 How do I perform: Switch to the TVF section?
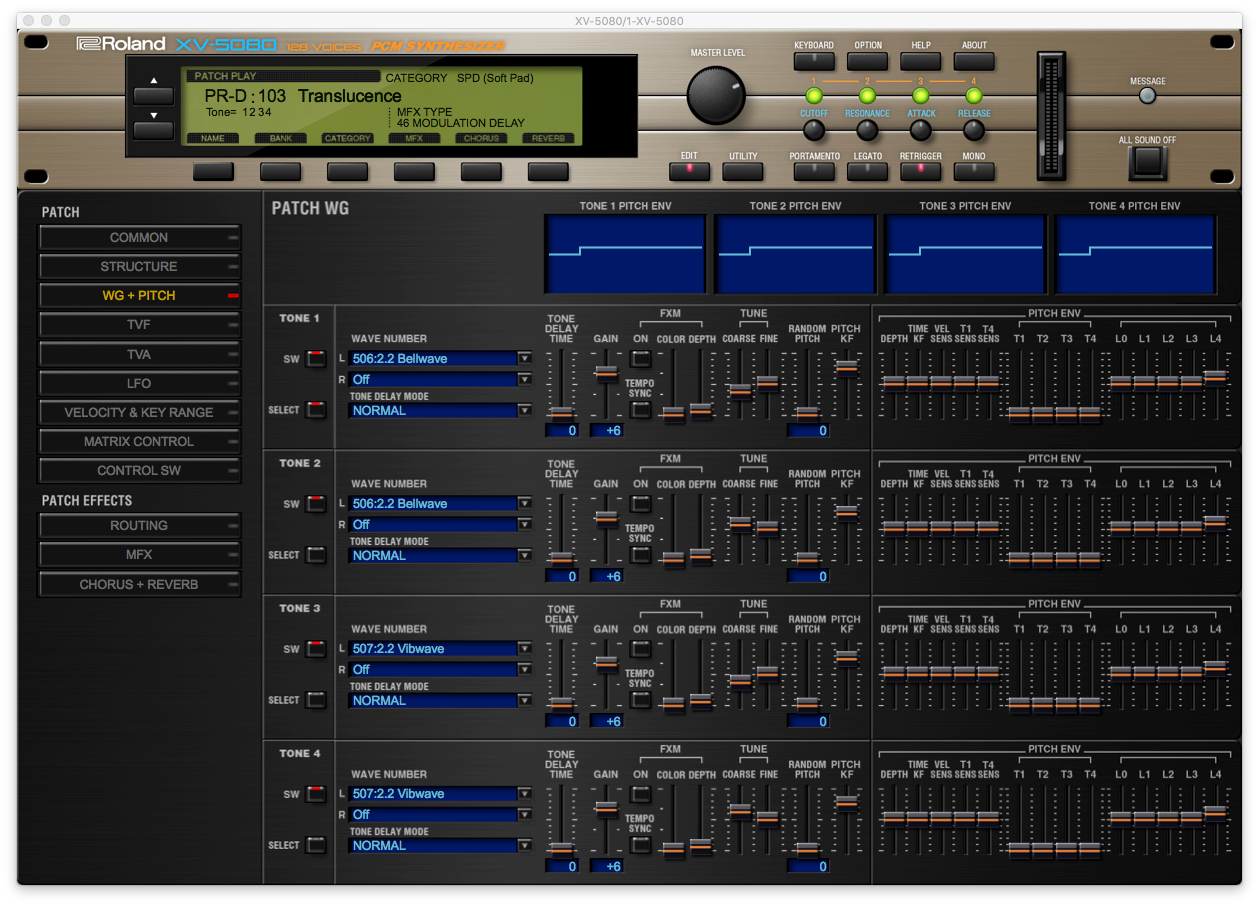coord(139,325)
